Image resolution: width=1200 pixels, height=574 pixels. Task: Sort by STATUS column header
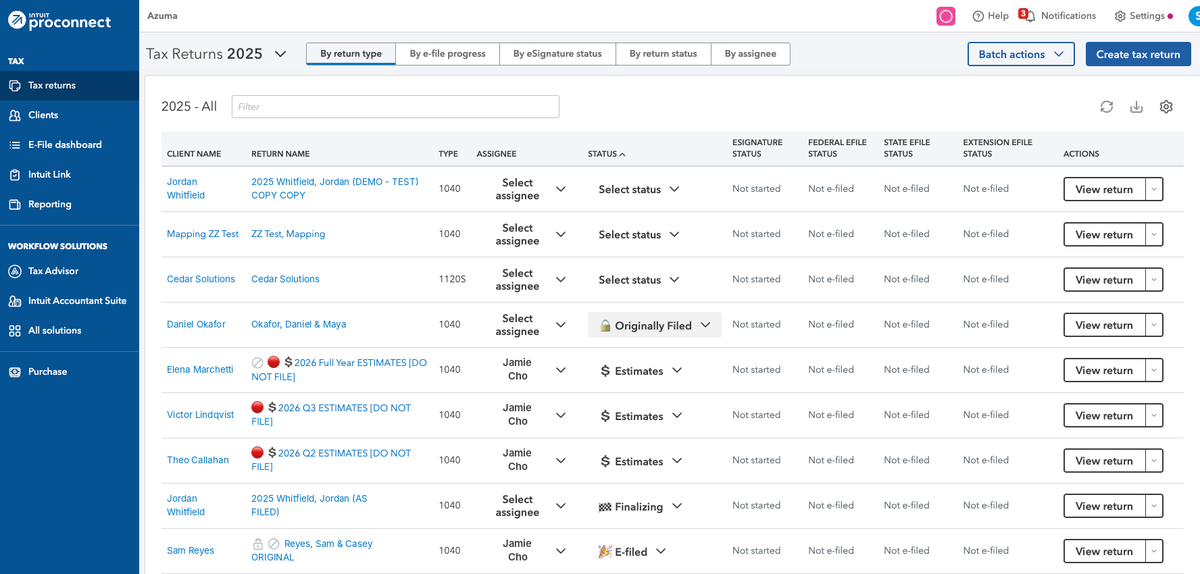tap(606, 154)
